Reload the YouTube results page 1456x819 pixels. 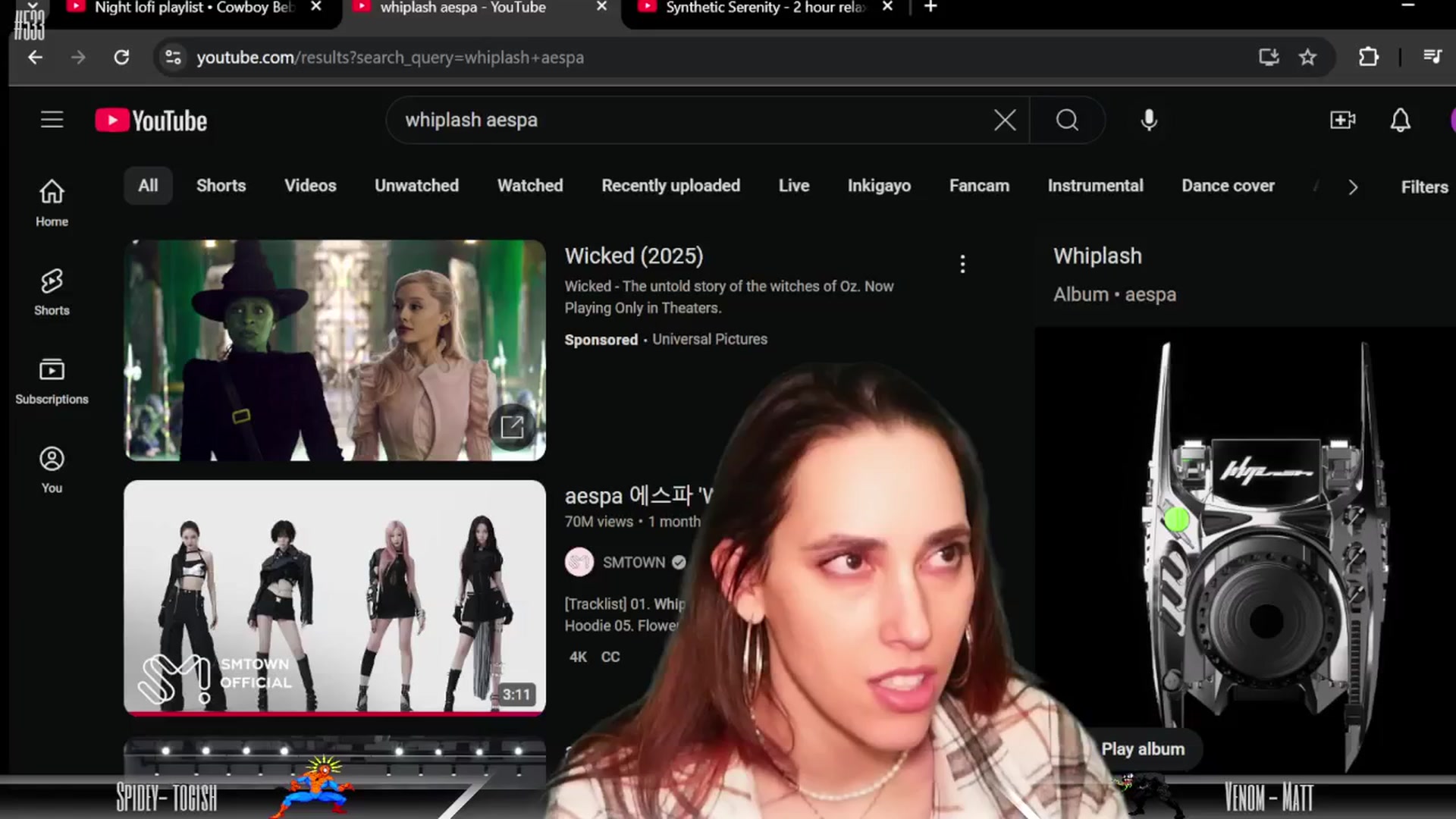tap(121, 58)
